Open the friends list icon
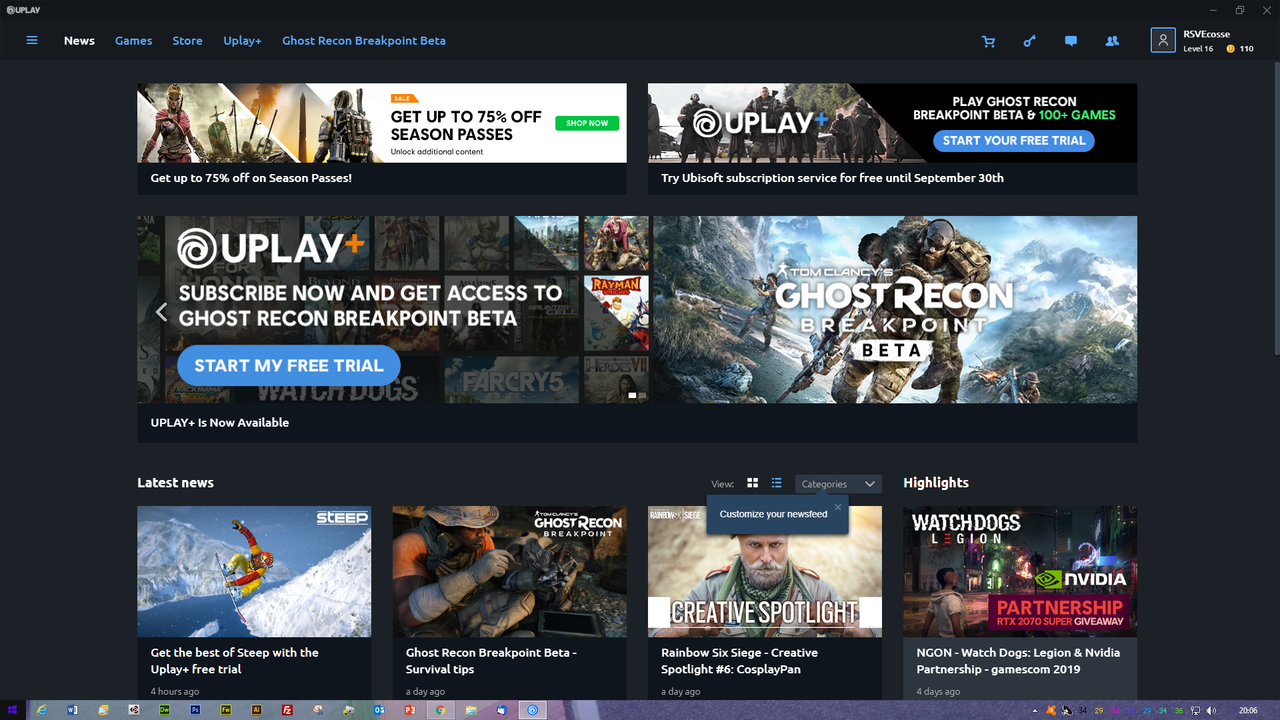 (x=1112, y=41)
